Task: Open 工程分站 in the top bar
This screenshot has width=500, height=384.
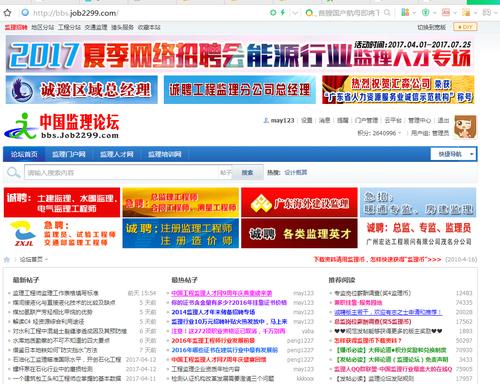Action: [x=69, y=27]
